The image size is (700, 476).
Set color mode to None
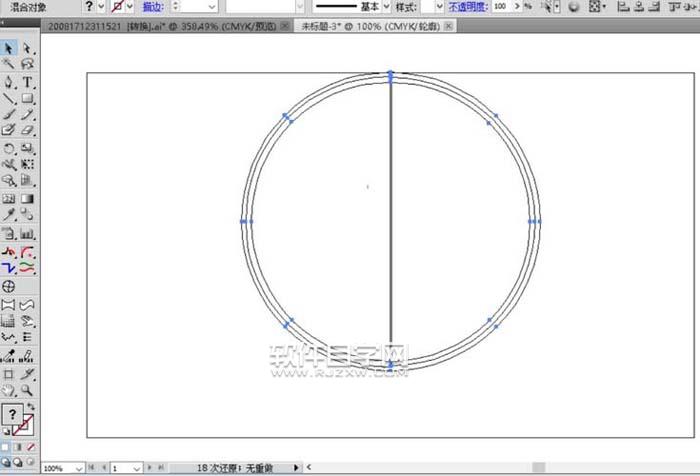(30, 446)
